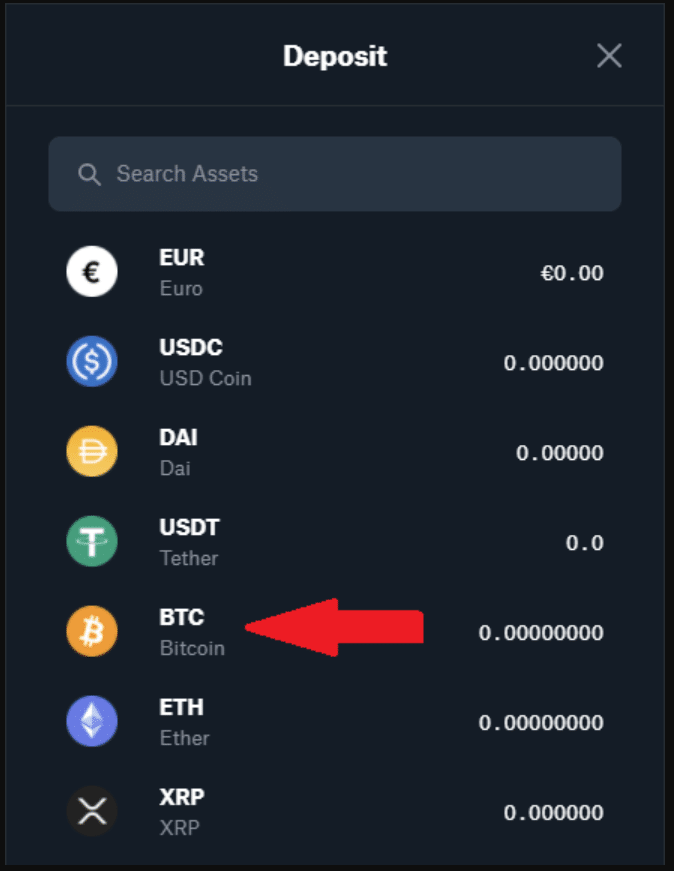The height and width of the screenshot is (871, 674).
Task: Click the Bitcoin logo icon
Action: (92, 632)
